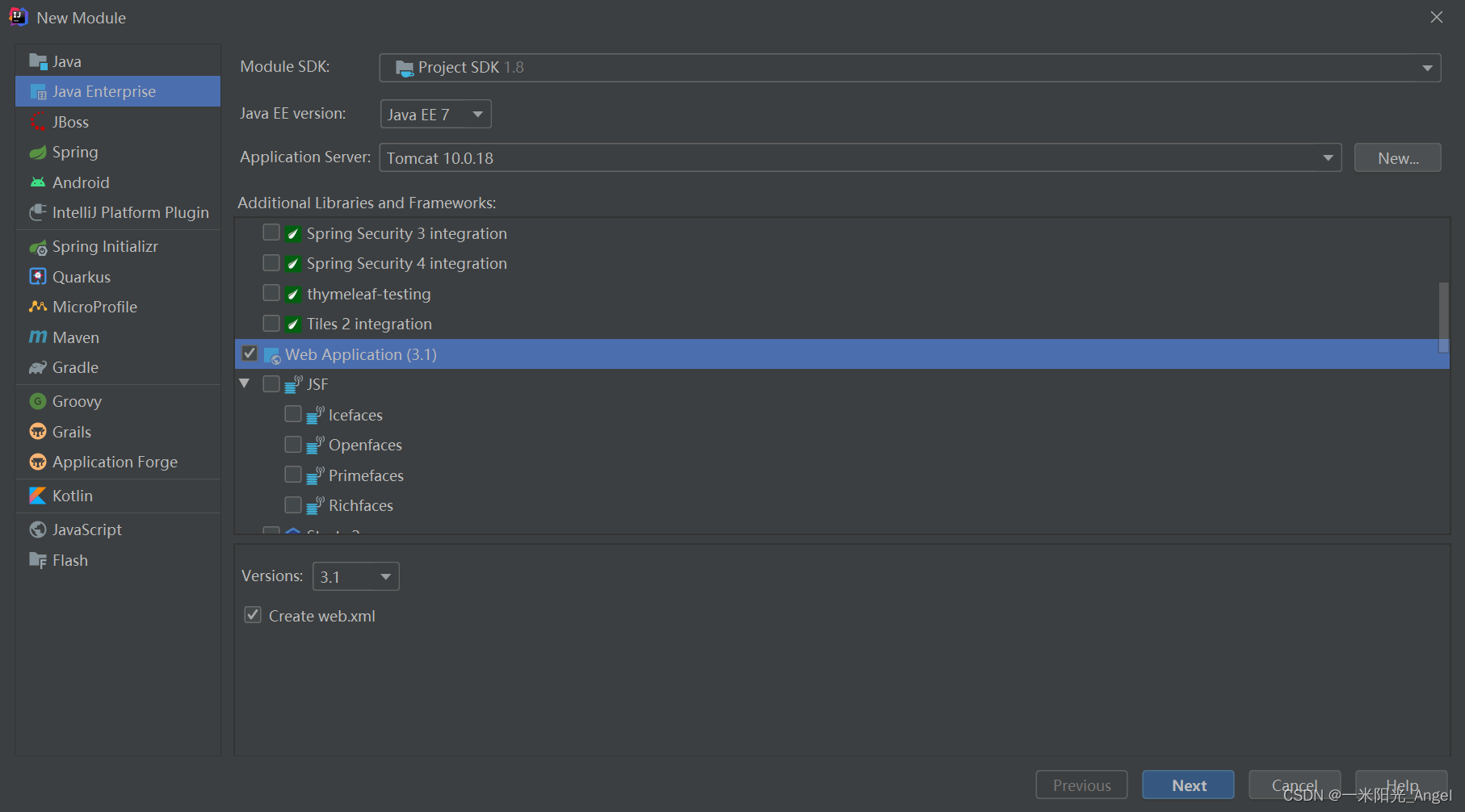Check the Openfaces checkbox
Image resolution: width=1465 pixels, height=812 pixels.
point(293,445)
